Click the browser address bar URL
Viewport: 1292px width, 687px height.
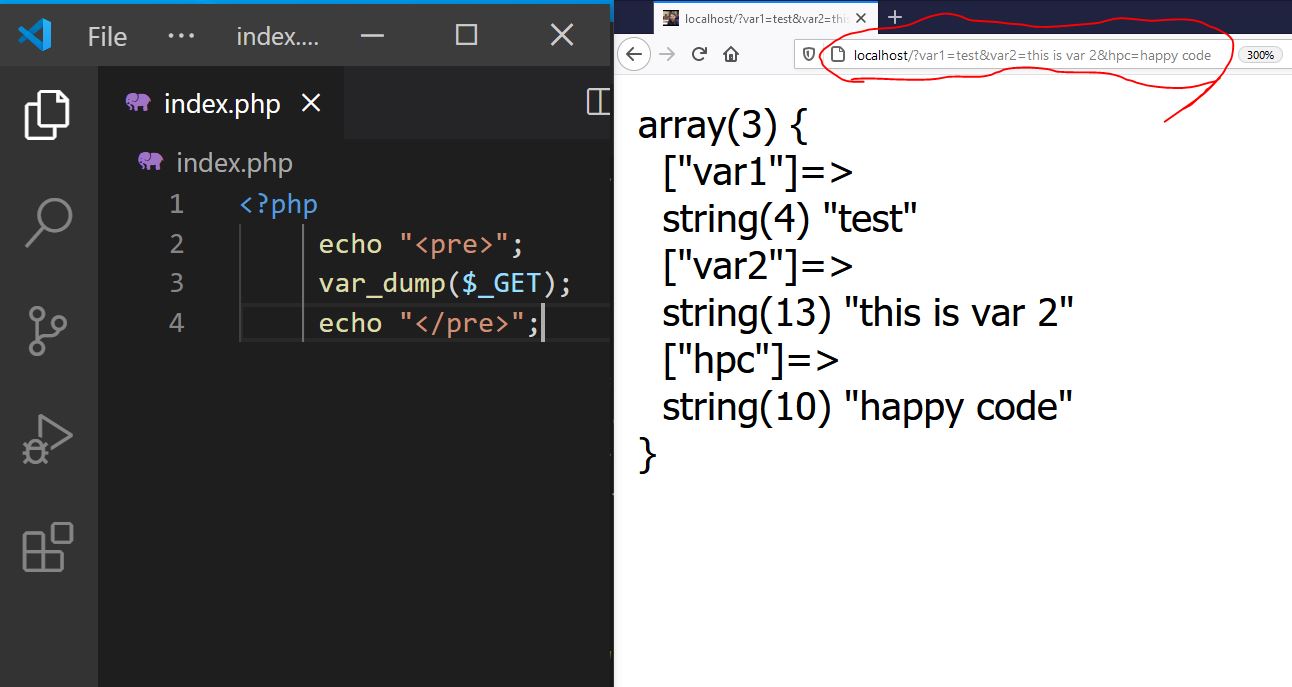click(1032, 55)
